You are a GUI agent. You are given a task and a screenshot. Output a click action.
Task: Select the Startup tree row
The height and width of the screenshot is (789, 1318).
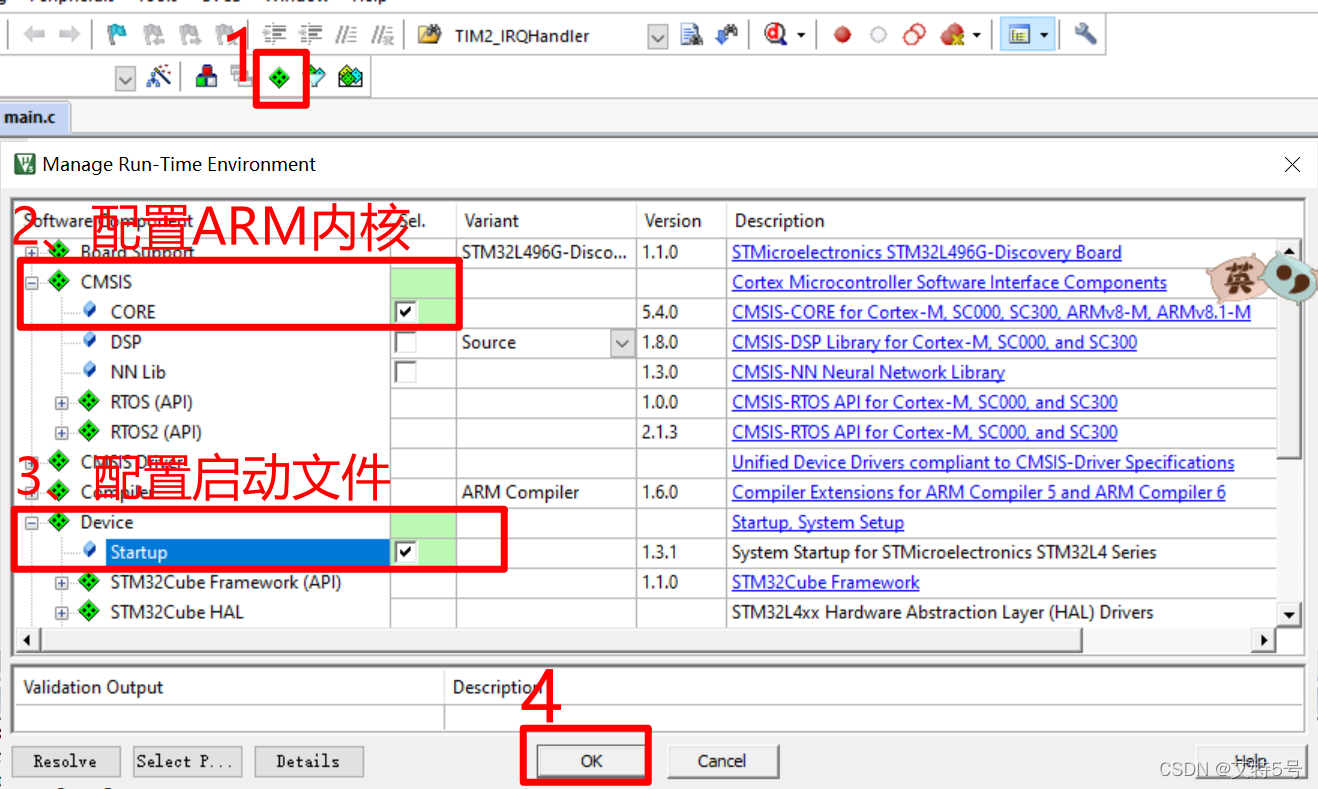click(248, 552)
